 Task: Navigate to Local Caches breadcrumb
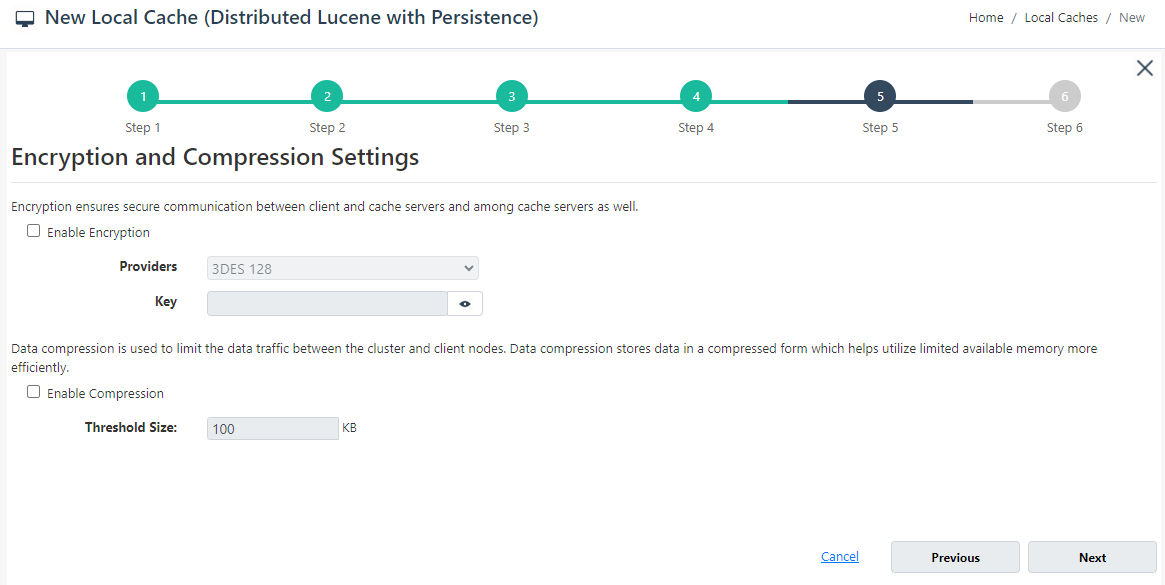coord(1061,18)
